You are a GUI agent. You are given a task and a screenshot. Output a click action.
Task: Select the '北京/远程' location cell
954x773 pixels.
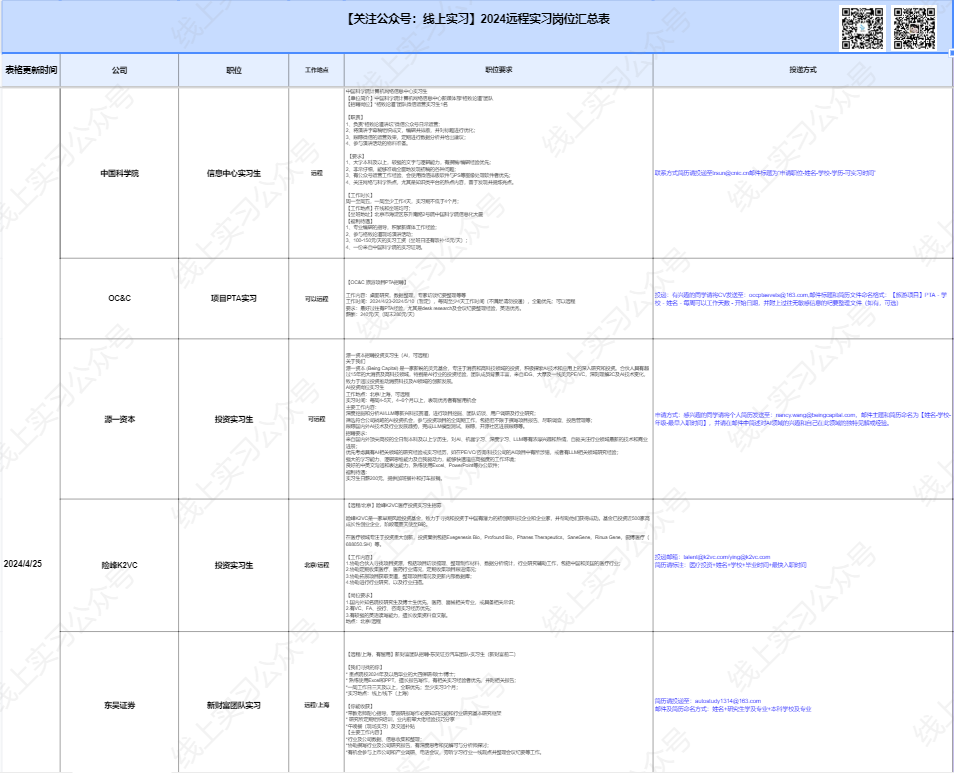click(316, 565)
